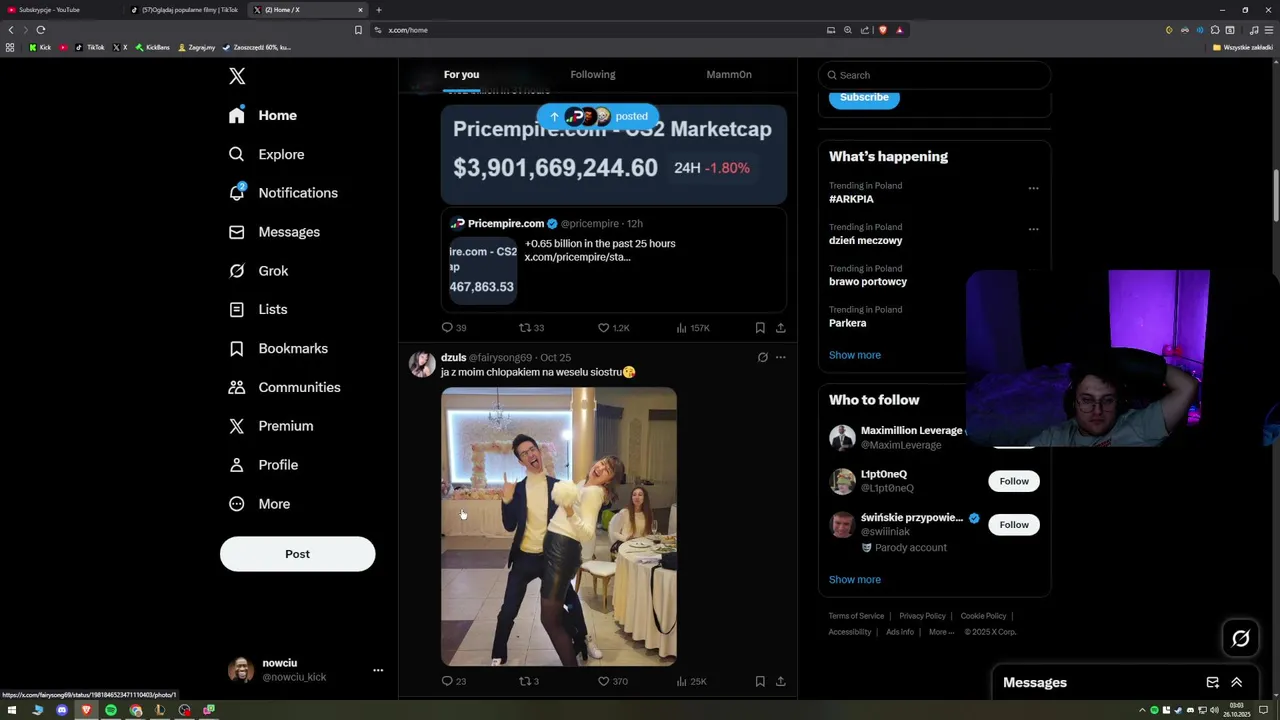Expand the Messages drawer
This screenshot has width=1280, height=720.
tap(1237, 682)
